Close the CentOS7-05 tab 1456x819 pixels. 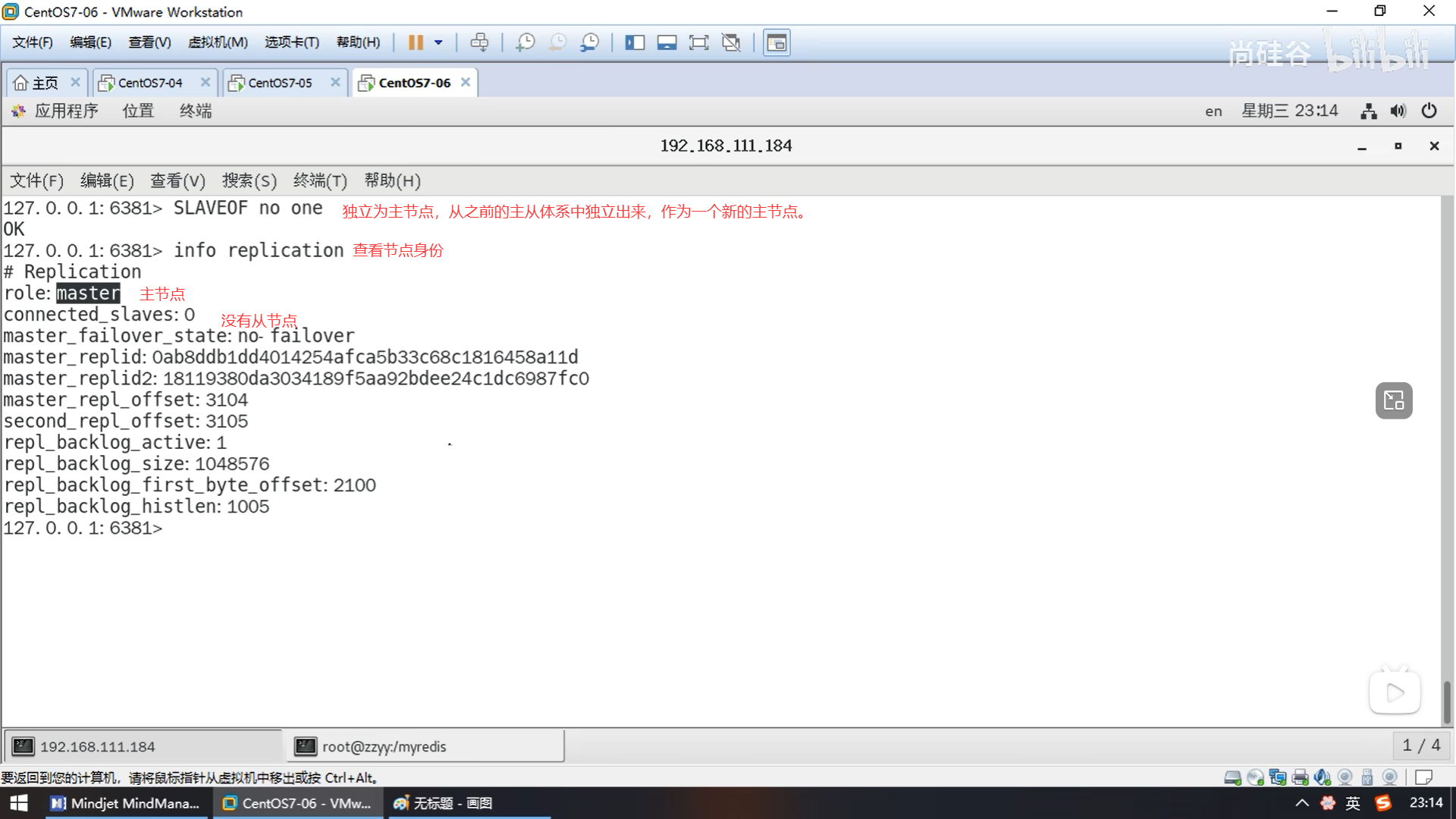pos(335,82)
